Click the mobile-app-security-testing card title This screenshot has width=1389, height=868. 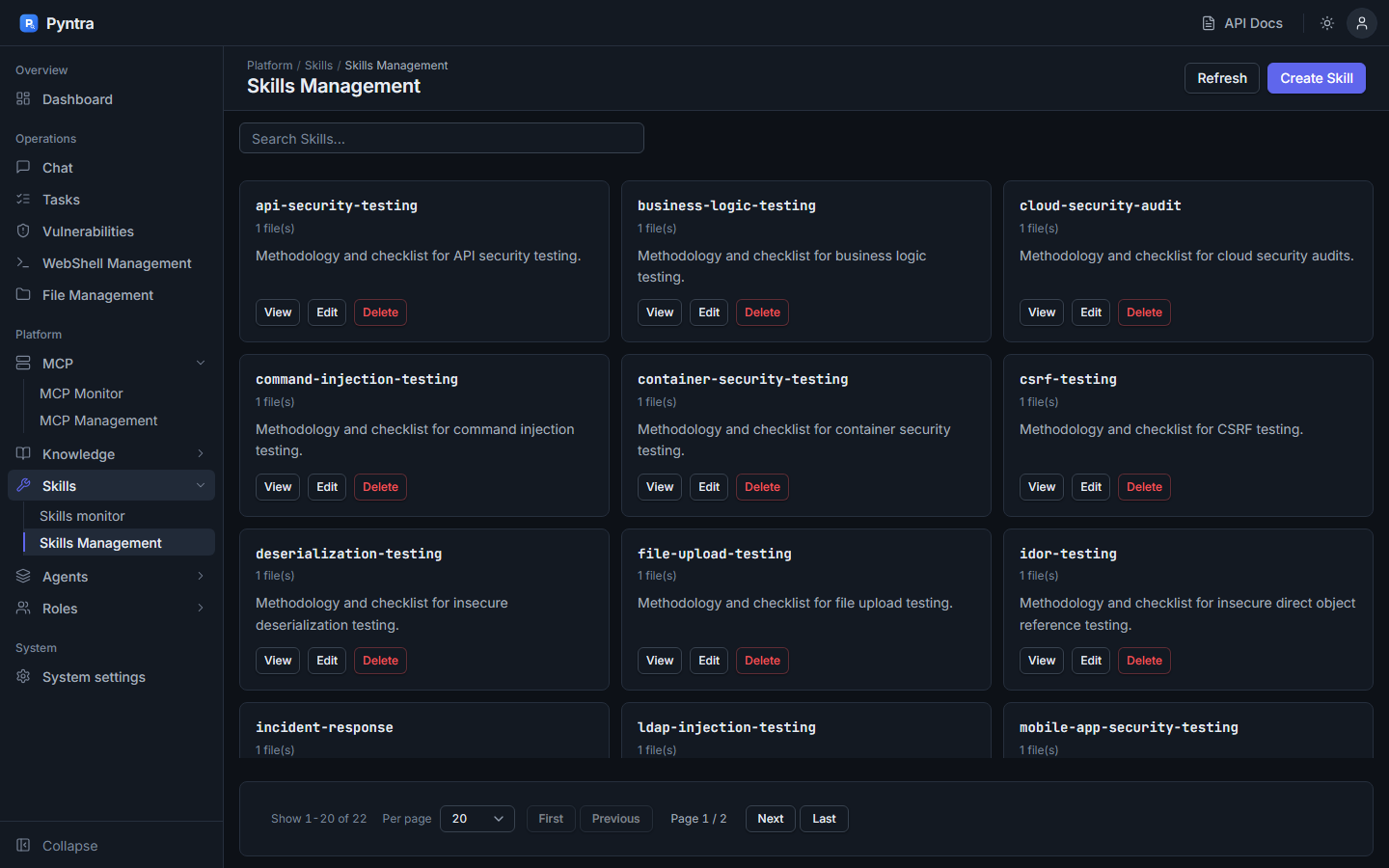tap(1129, 727)
